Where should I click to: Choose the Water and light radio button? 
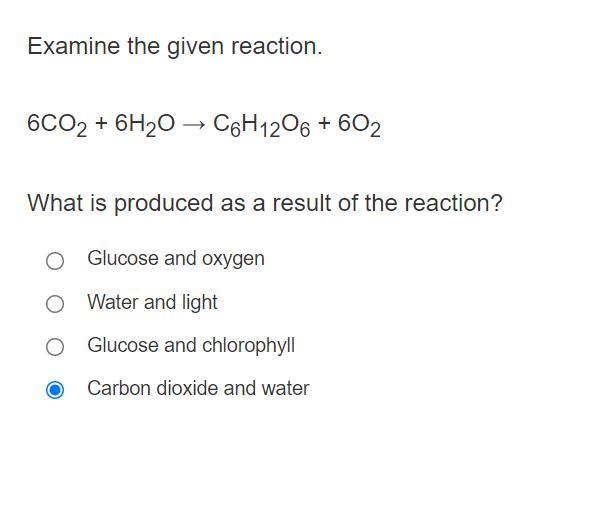[55, 304]
